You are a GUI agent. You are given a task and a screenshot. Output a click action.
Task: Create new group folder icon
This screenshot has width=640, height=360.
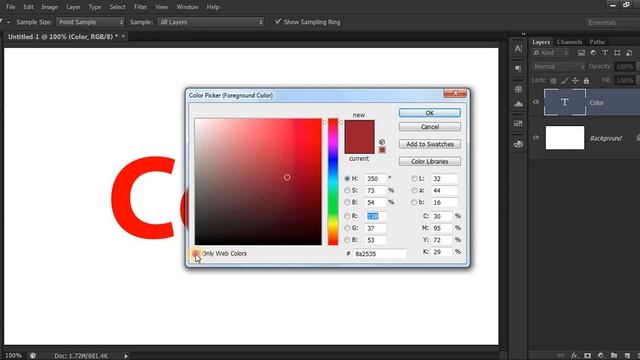[x=614, y=356]
